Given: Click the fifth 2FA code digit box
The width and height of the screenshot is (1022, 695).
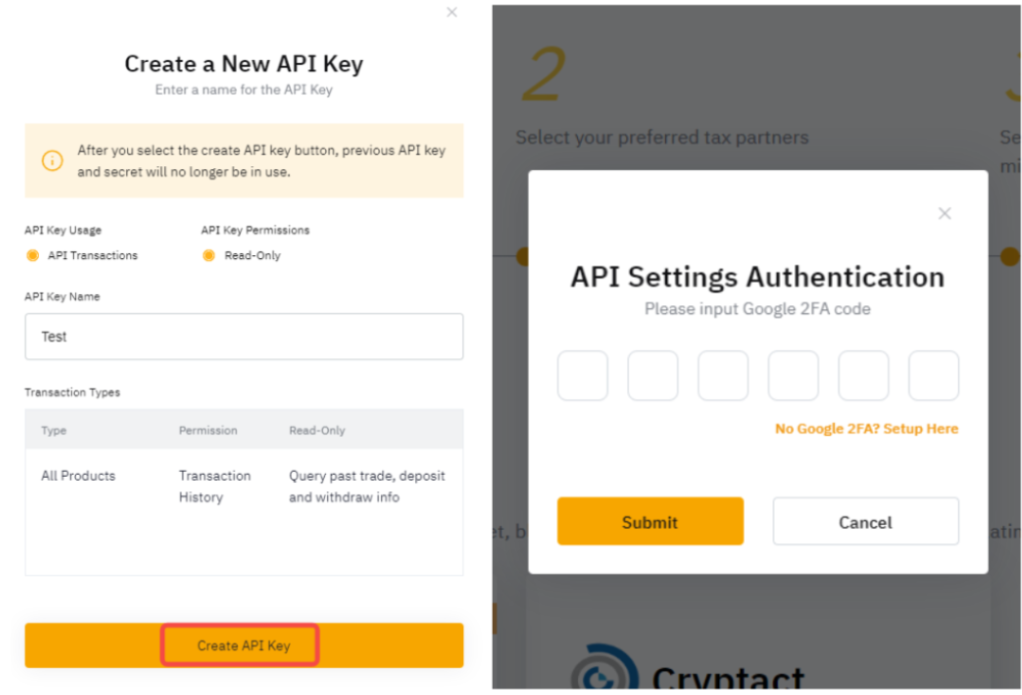Looking at the screenshot, I should [x=863, y=376].
